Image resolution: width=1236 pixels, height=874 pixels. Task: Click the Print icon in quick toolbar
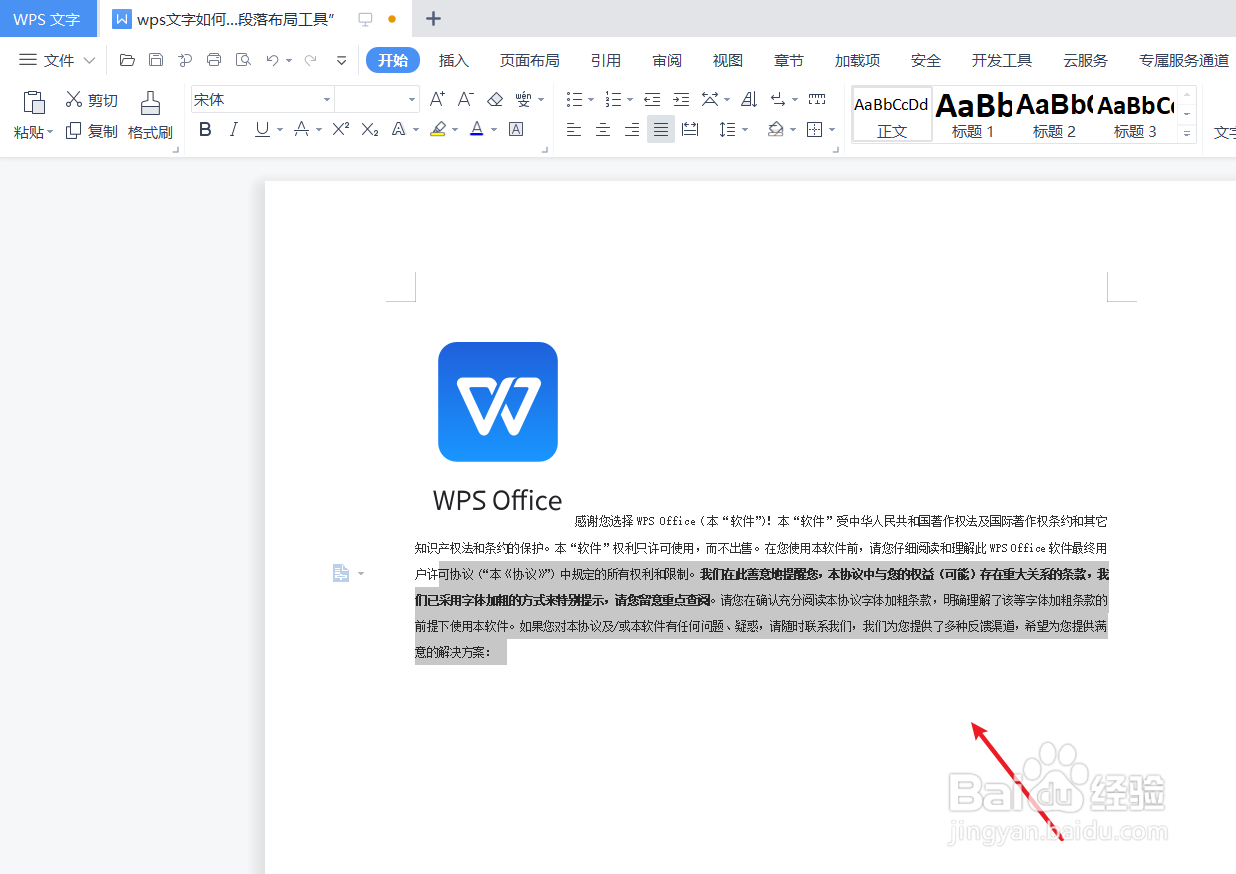pyautogui.click(x=214, y=60)
